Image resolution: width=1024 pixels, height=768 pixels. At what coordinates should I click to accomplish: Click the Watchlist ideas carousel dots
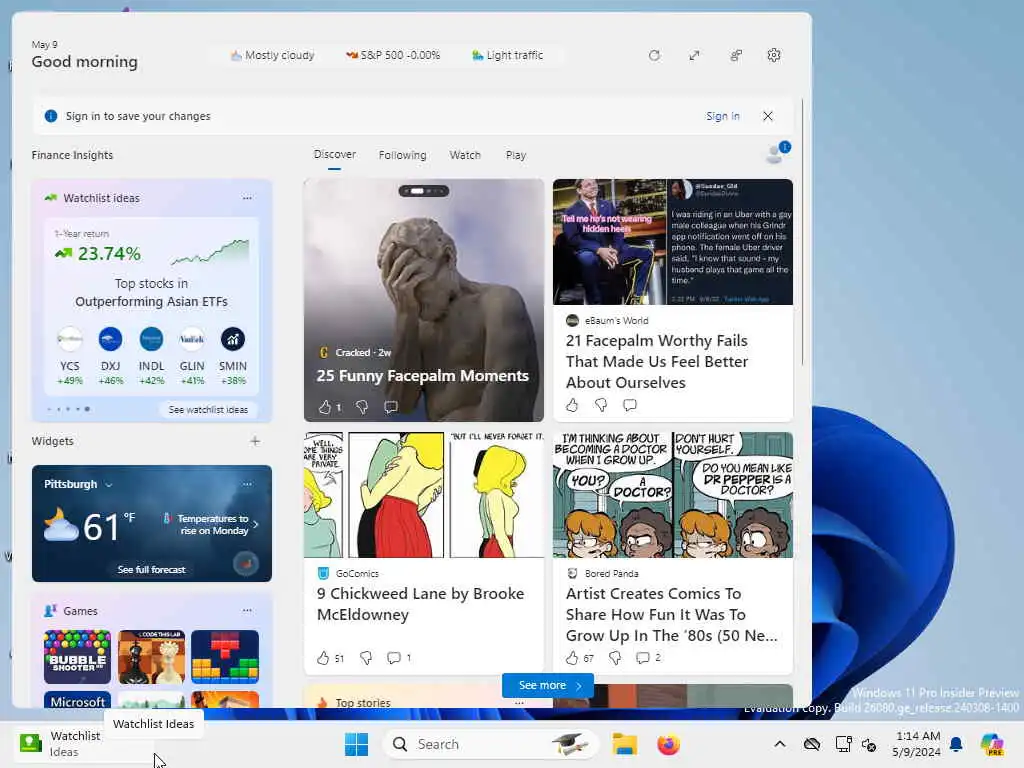tap(69, 409)
